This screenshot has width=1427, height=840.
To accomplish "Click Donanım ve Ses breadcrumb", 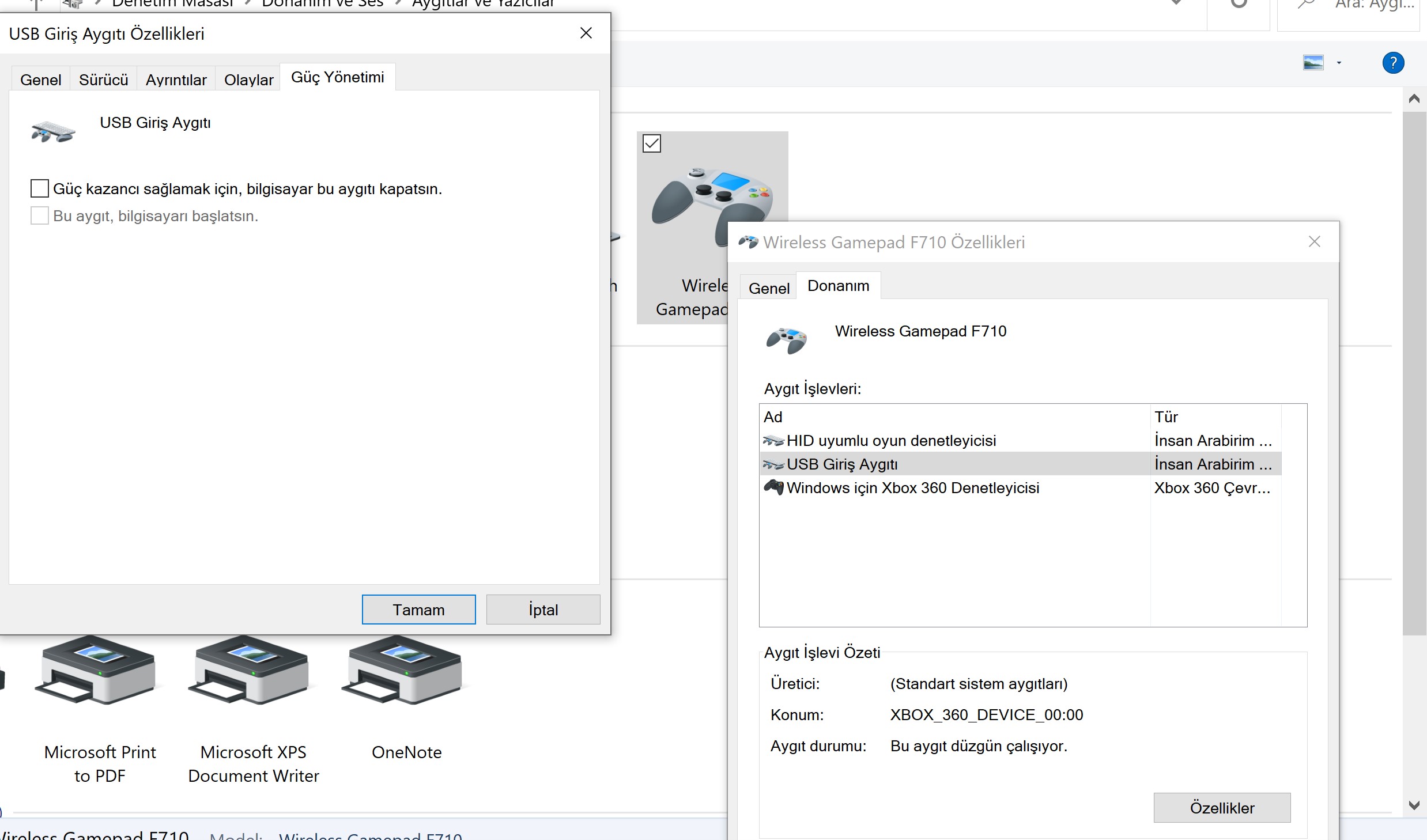I will click(x=323, y=3).
